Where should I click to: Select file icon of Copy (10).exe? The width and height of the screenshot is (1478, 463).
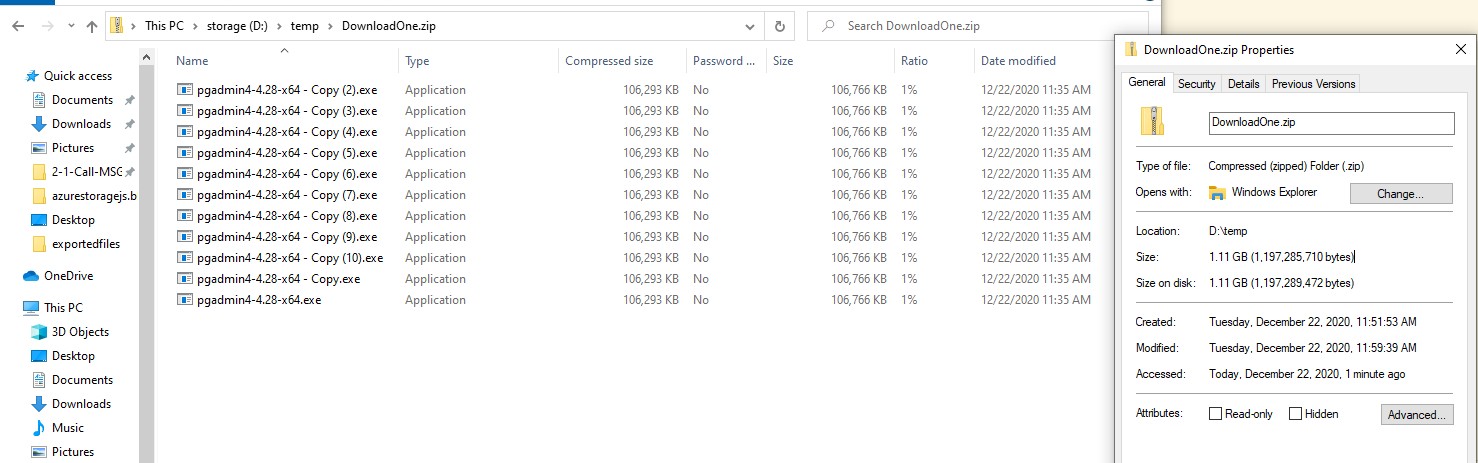(184, 258)
